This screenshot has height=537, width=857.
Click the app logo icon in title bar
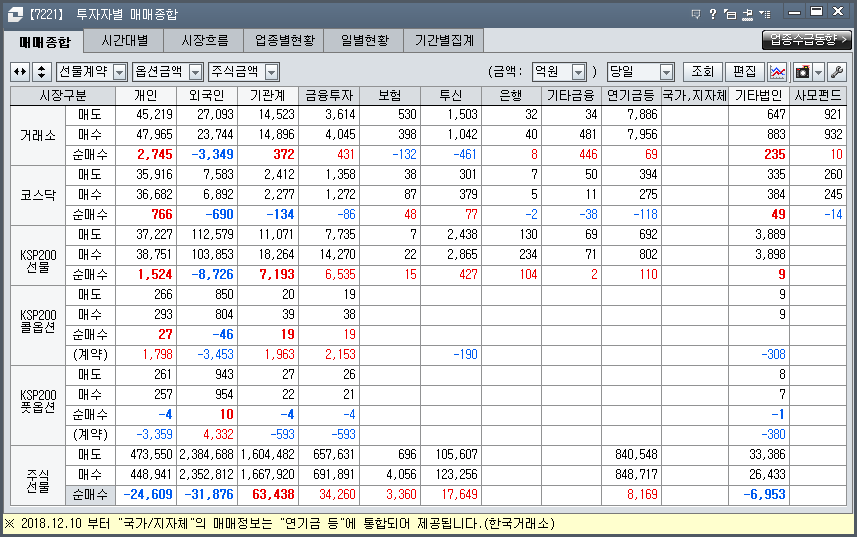click(15, 14)
